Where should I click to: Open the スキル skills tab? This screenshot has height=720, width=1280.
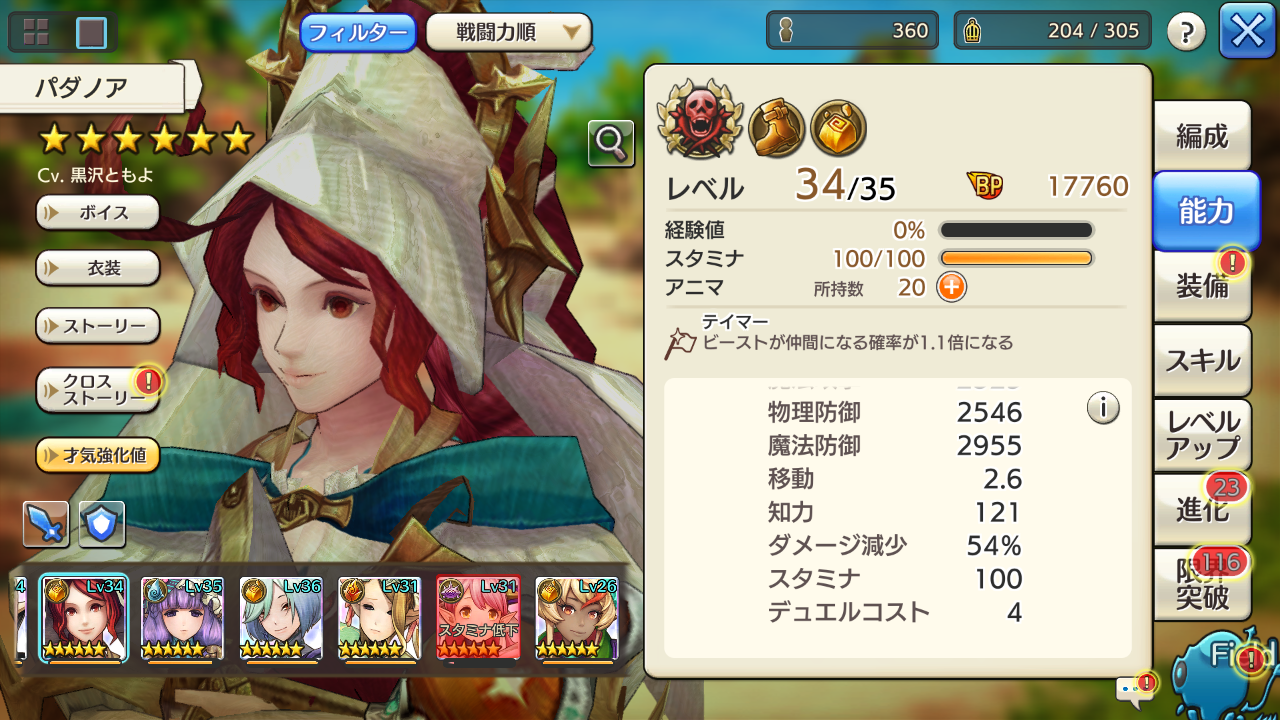[1202, 360]
